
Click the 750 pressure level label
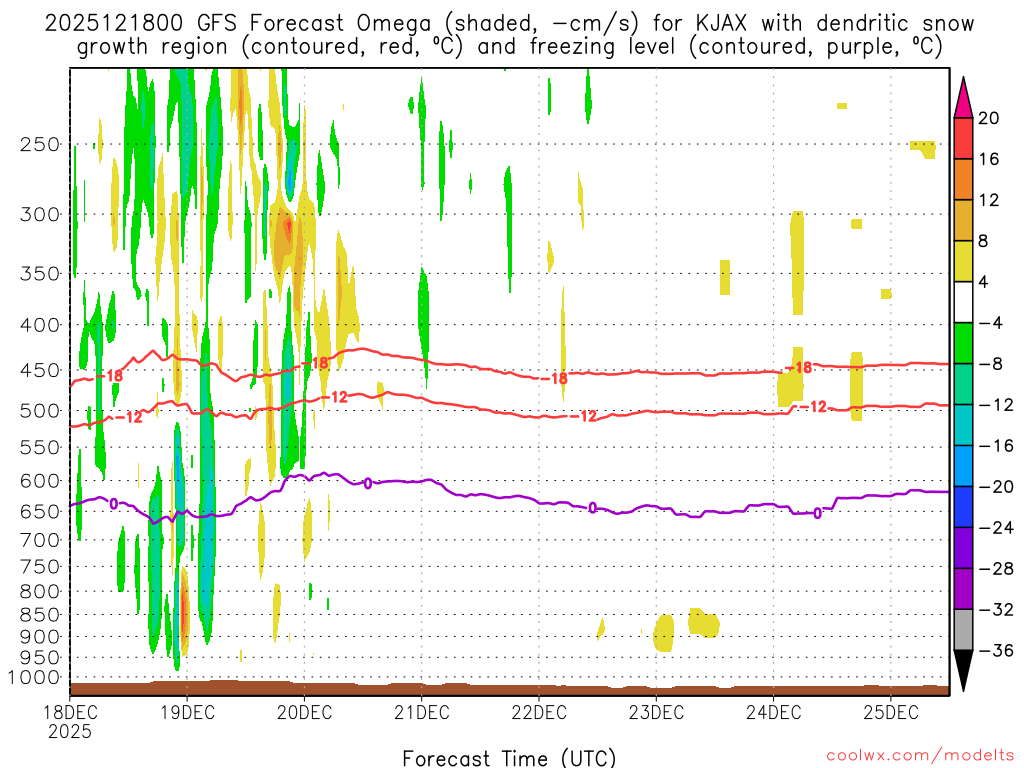coord(40,566)
